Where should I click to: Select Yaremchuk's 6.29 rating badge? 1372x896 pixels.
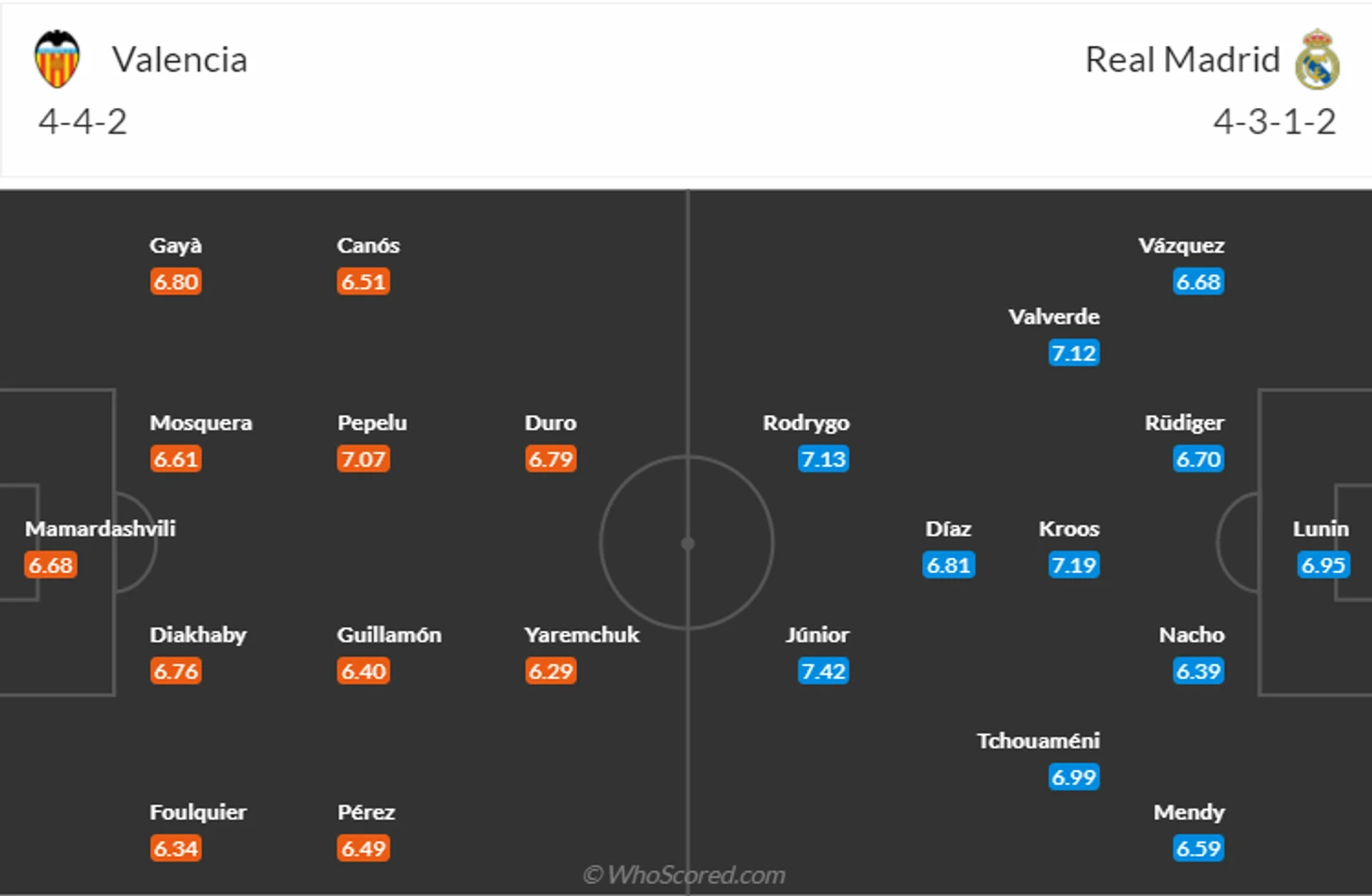click(551, 672)
